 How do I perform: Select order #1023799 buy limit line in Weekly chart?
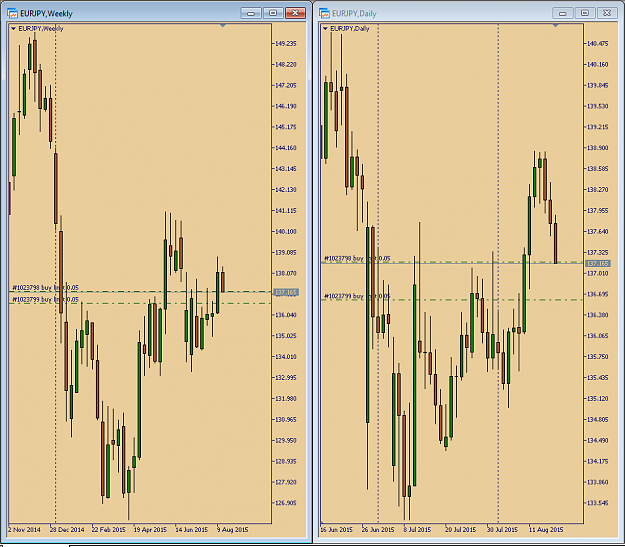pyautogui.click(x=140, y=303)
